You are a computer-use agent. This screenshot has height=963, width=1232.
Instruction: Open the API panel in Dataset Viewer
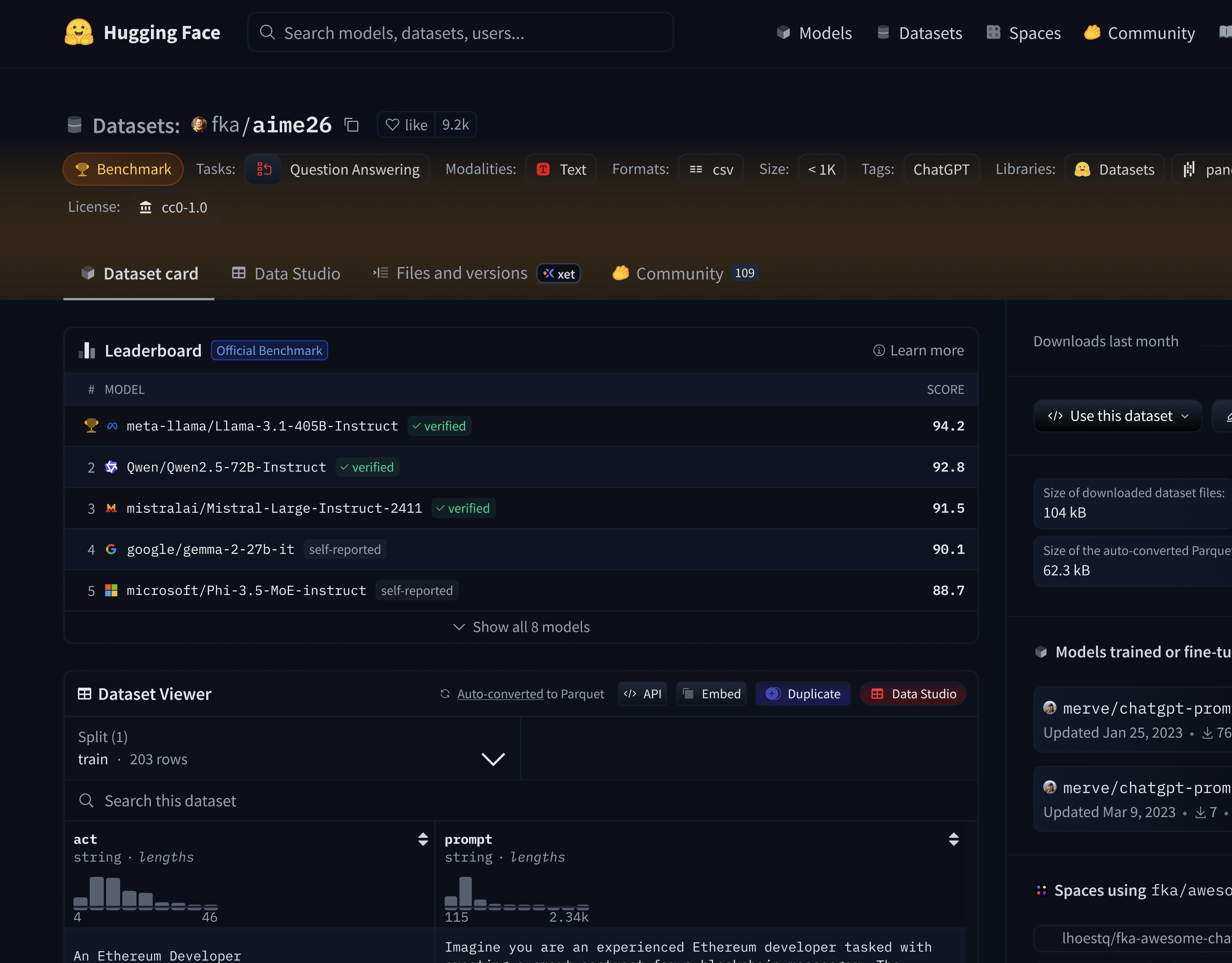(x=642, y=694)
